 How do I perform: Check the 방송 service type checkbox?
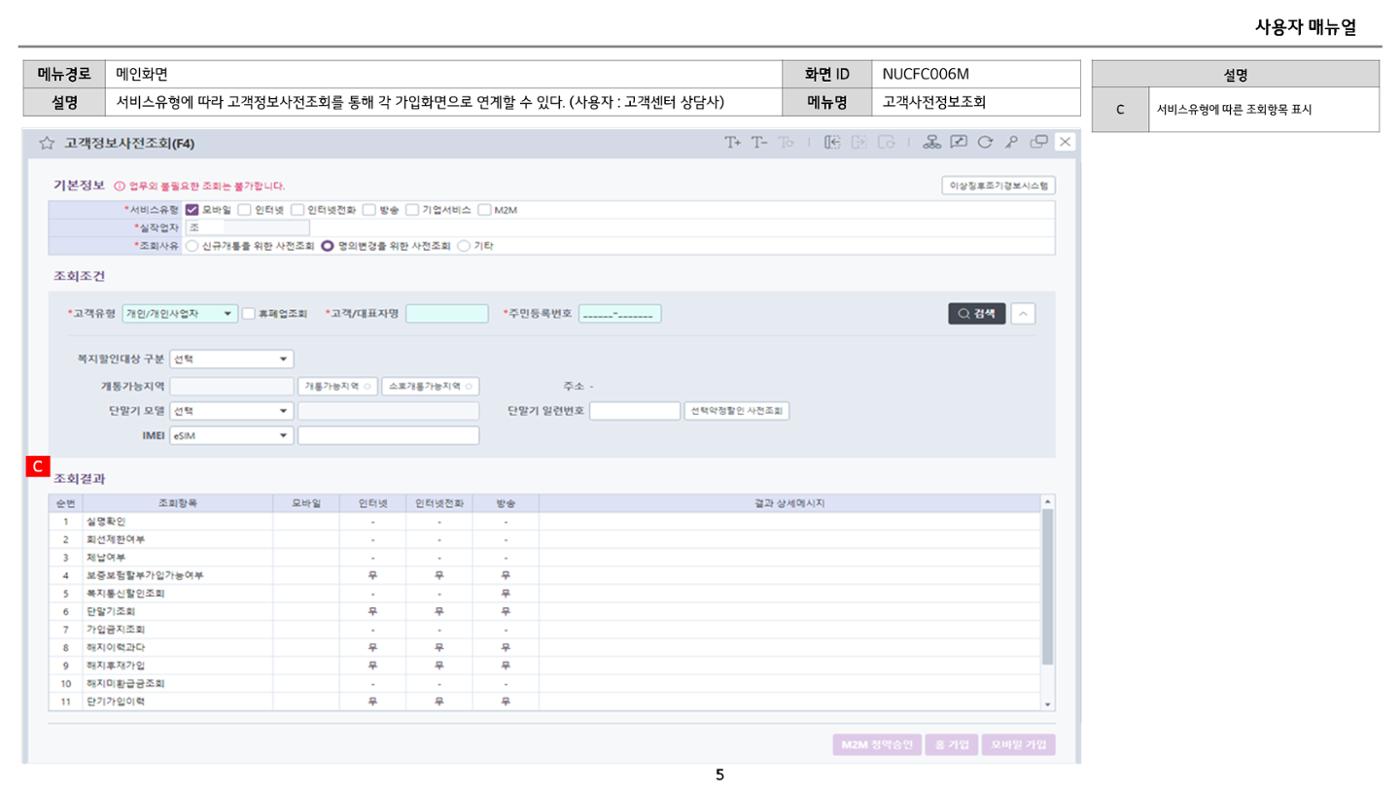coord(369,210)
